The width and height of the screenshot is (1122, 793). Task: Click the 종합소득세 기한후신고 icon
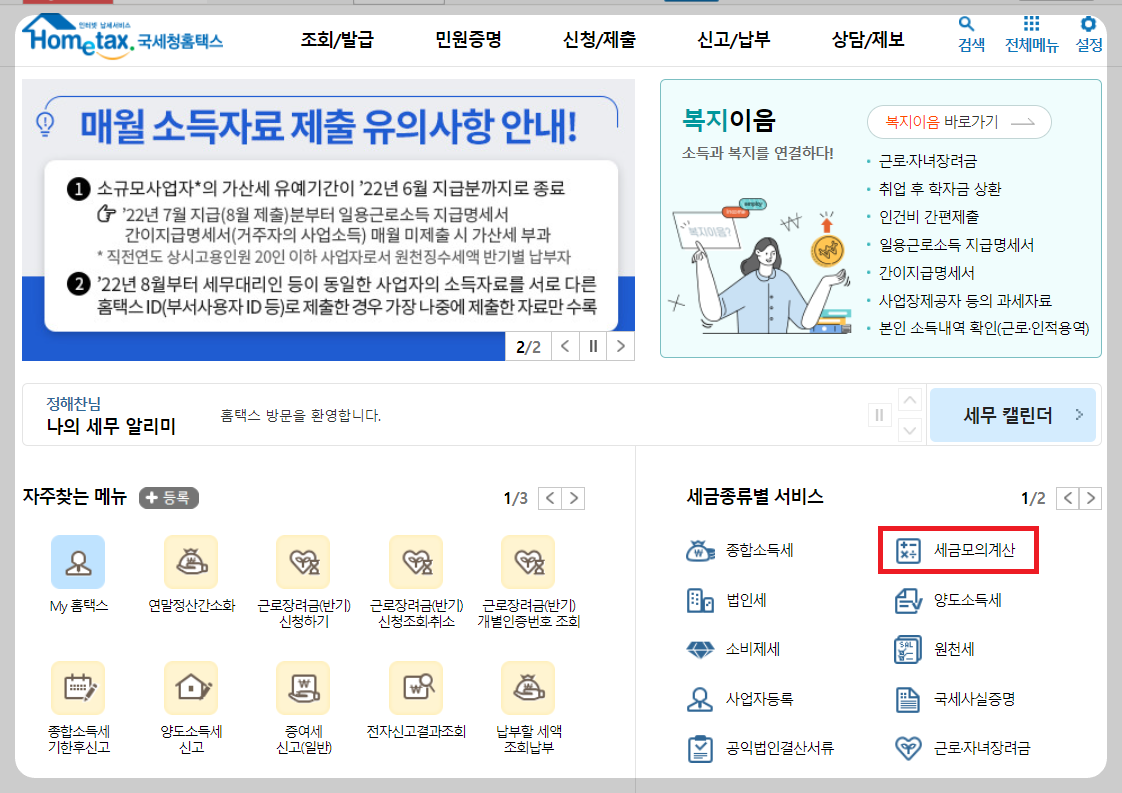(79, 687)
